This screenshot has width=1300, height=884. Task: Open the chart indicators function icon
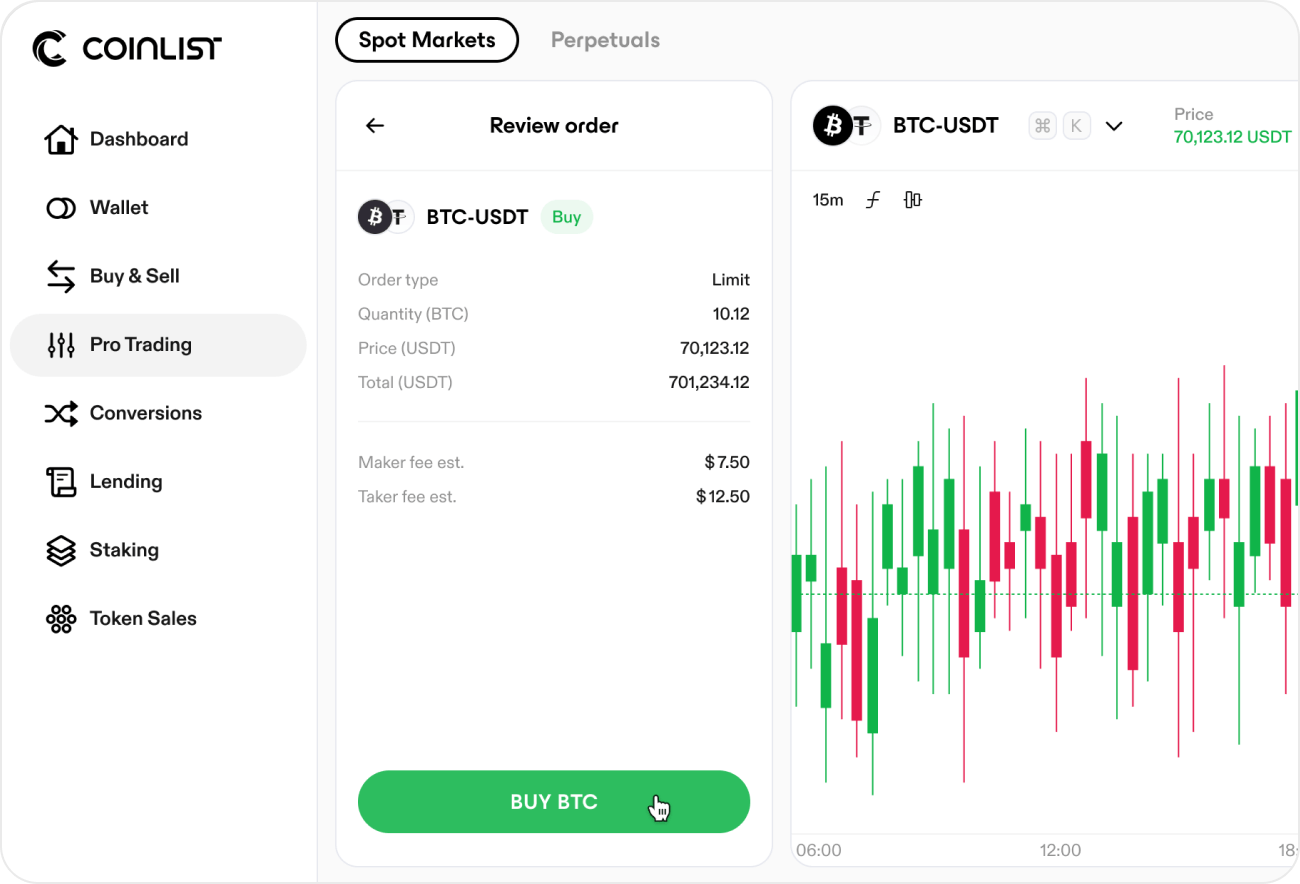point(873,200)
